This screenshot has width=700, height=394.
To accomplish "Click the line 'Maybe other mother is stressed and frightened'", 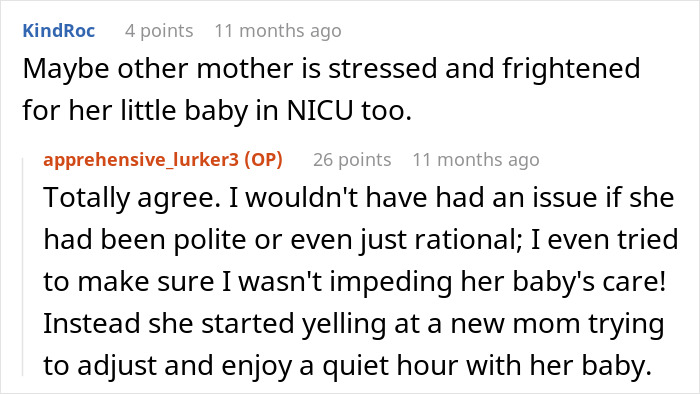I will (331, 69).
